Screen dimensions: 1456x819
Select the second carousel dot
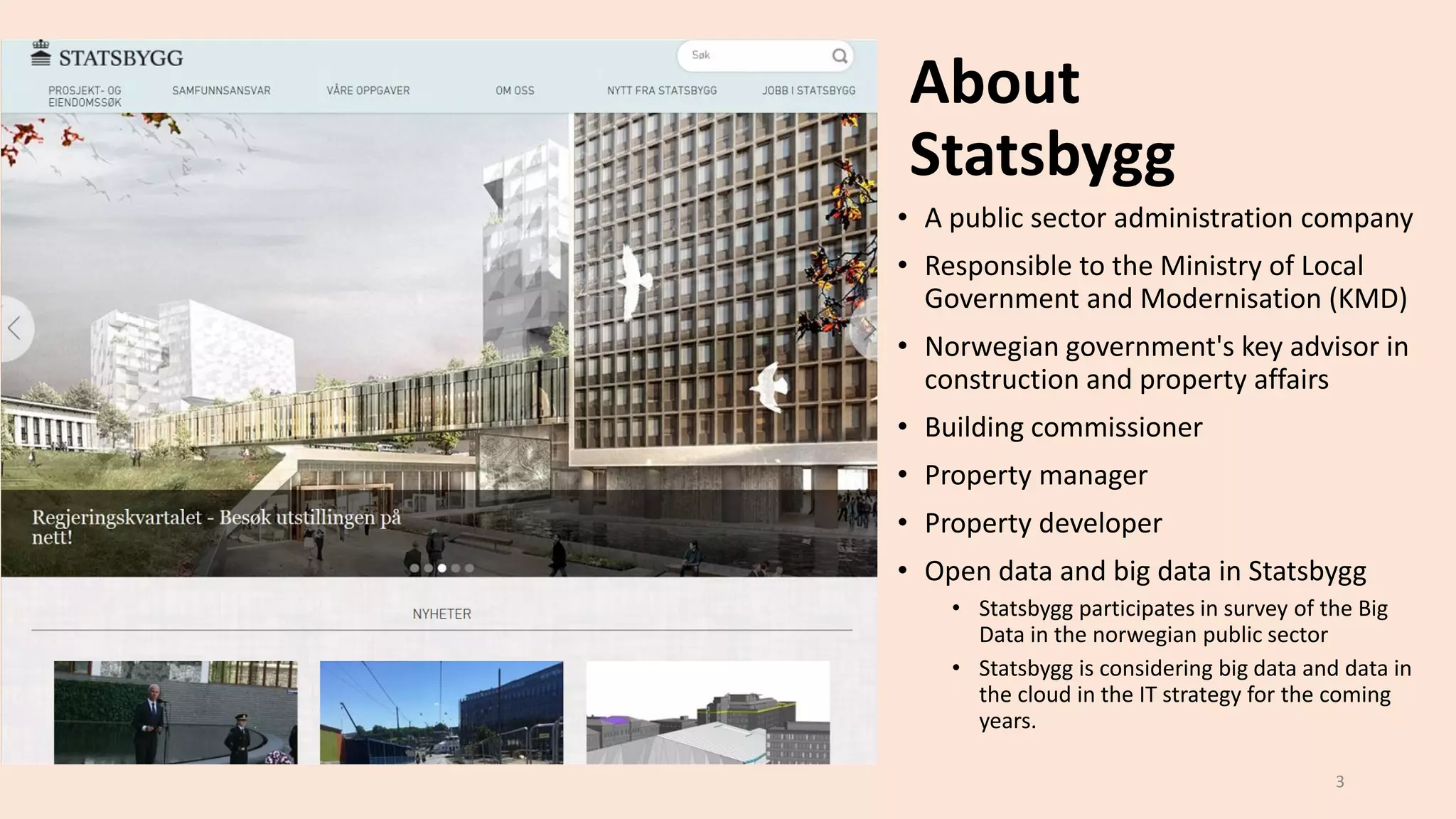pos(428,568)
